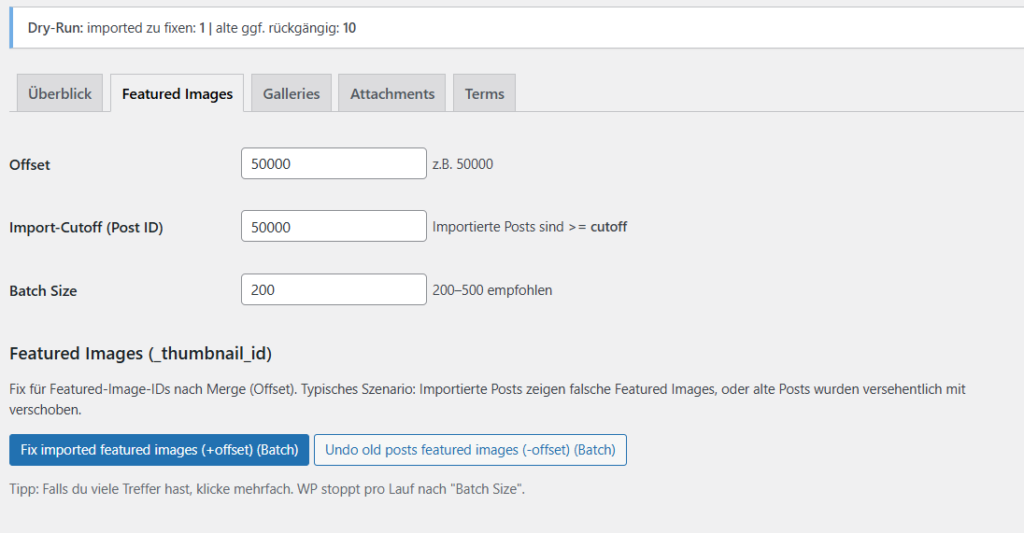Focus the Import-Cutoff (Post ID) field
This screenshot has width=1024, height=533.
pyautogui.click(x=334, y=227)
